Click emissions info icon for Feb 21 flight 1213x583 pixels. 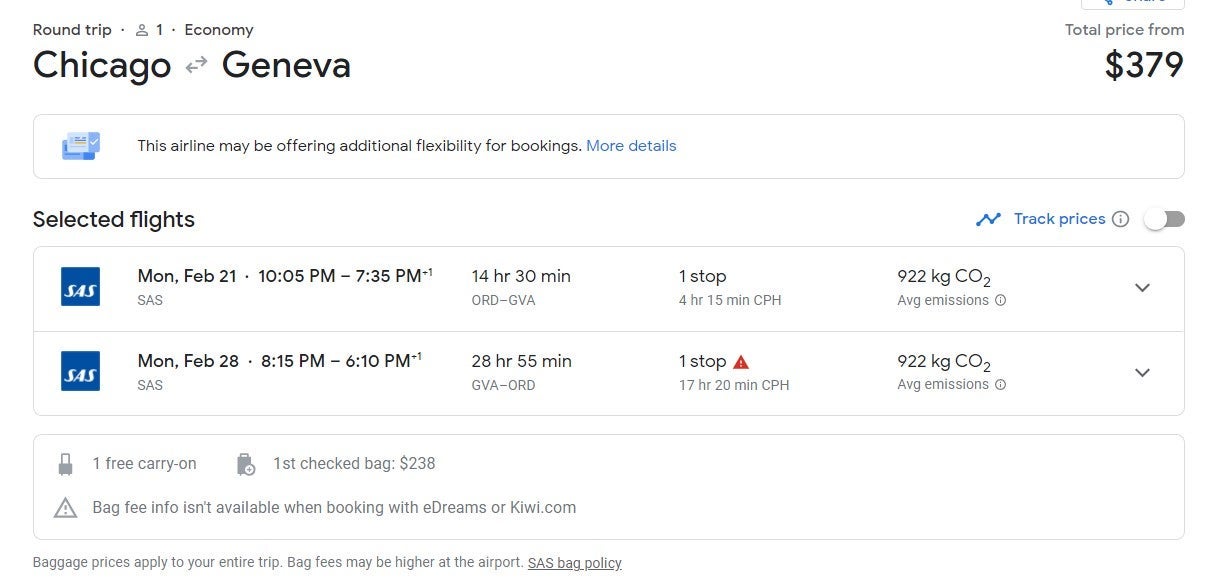point(1000,300)
